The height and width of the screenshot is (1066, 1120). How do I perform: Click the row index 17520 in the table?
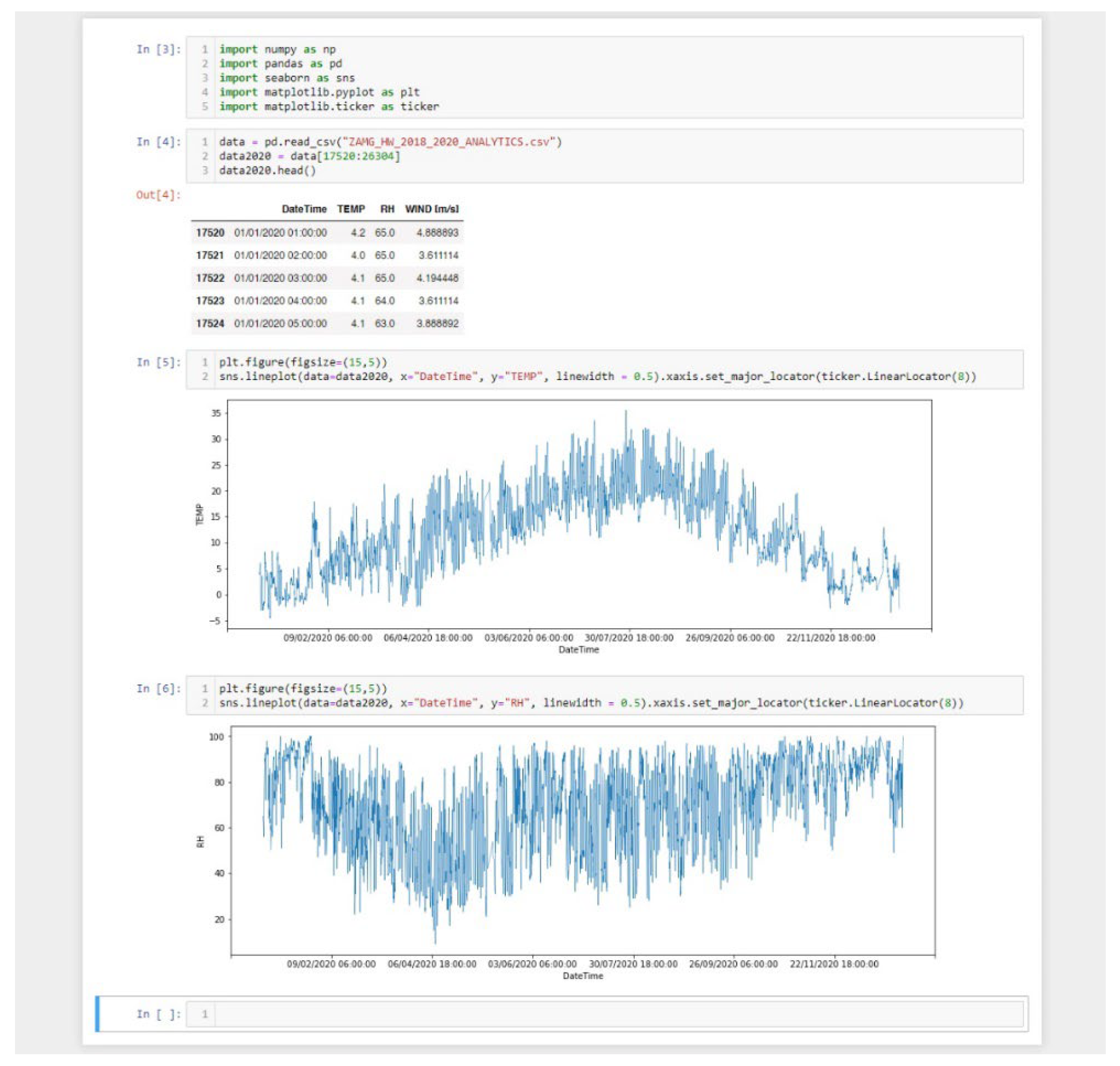pos(210,232)
